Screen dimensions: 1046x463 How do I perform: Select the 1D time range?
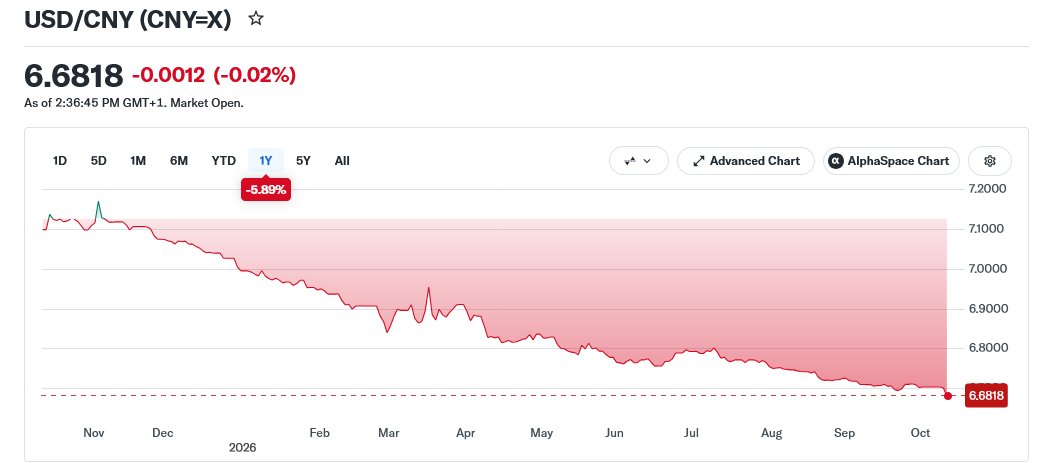click(x=60, y=161)
